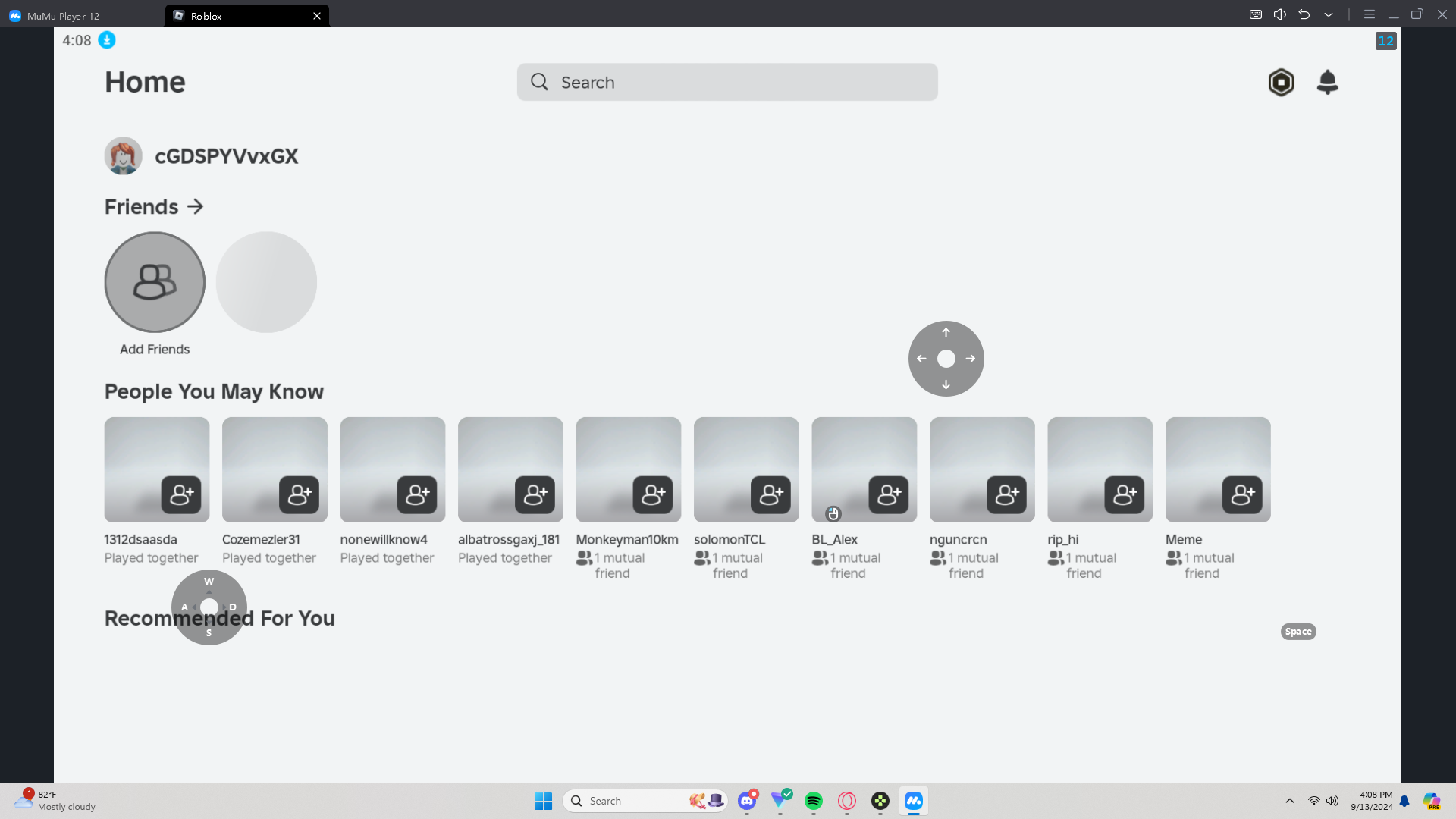Open the Robux balance icon
This screenshot has width=1456, height=819.
1281,82
